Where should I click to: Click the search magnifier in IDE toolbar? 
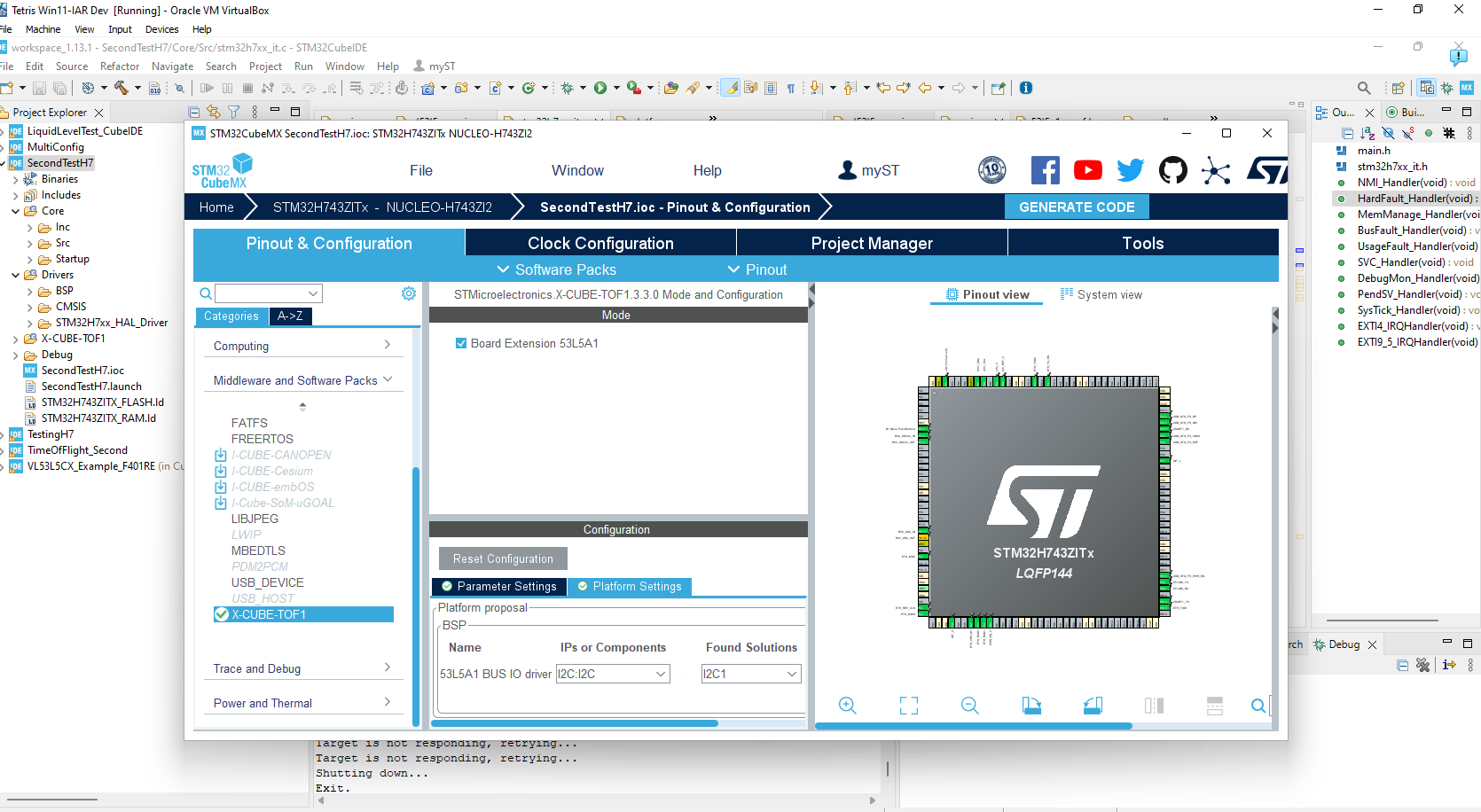tap(1364, 88)
